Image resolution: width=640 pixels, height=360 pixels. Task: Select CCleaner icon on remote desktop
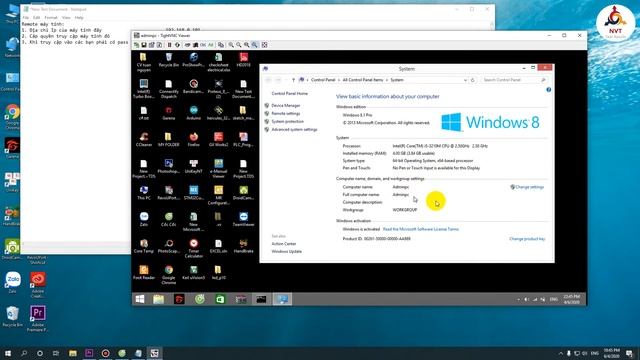point(144,139)
